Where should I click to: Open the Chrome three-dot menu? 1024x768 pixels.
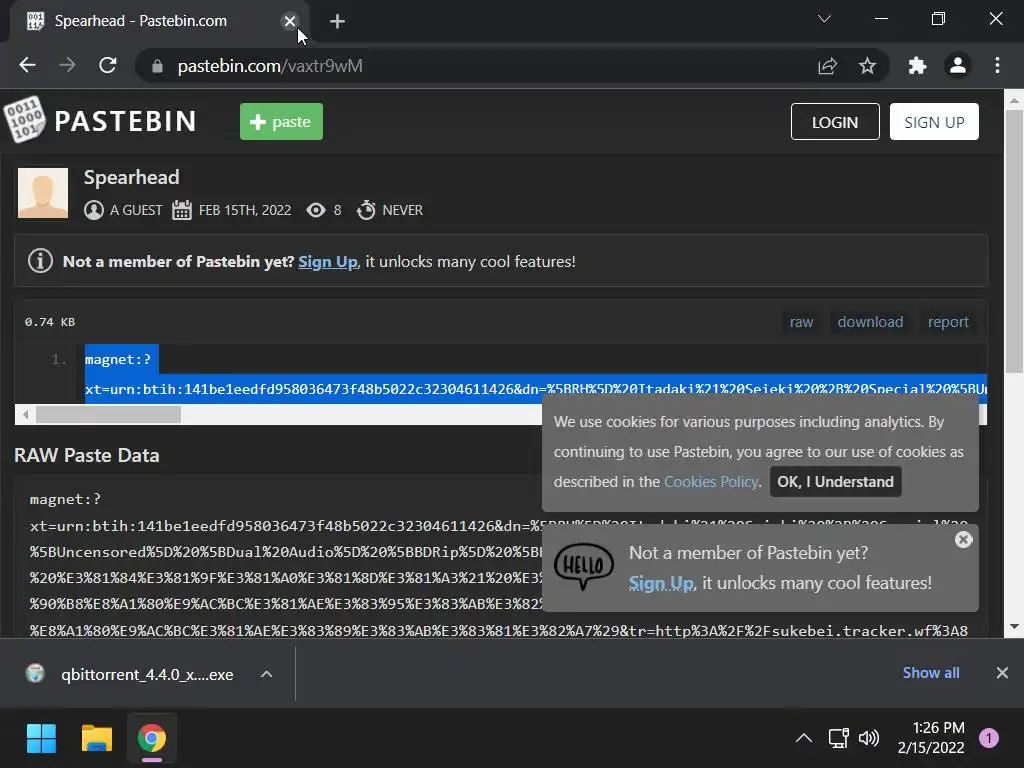tap(997, 65)
